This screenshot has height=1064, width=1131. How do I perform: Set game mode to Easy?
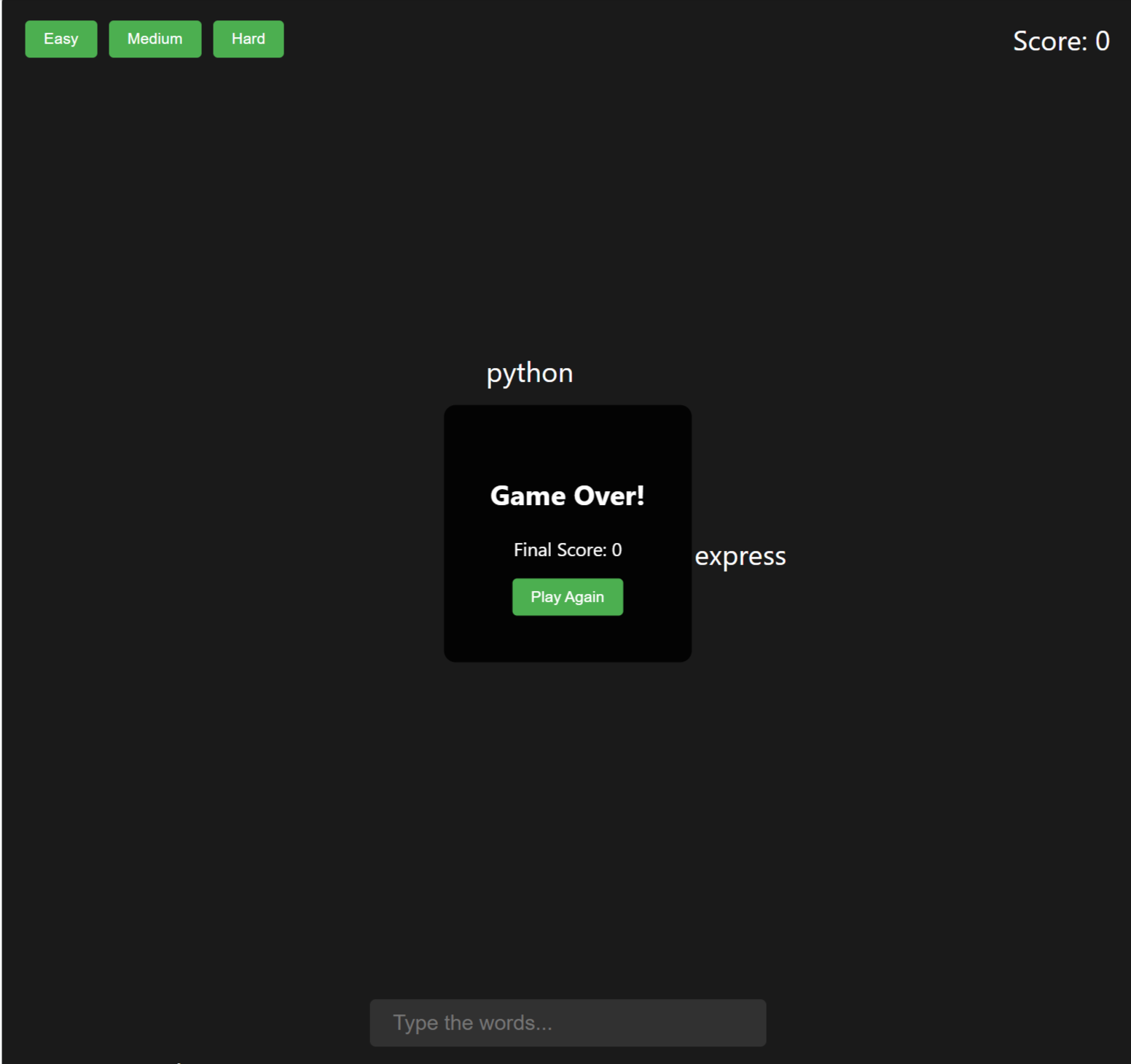coord(61,39)
